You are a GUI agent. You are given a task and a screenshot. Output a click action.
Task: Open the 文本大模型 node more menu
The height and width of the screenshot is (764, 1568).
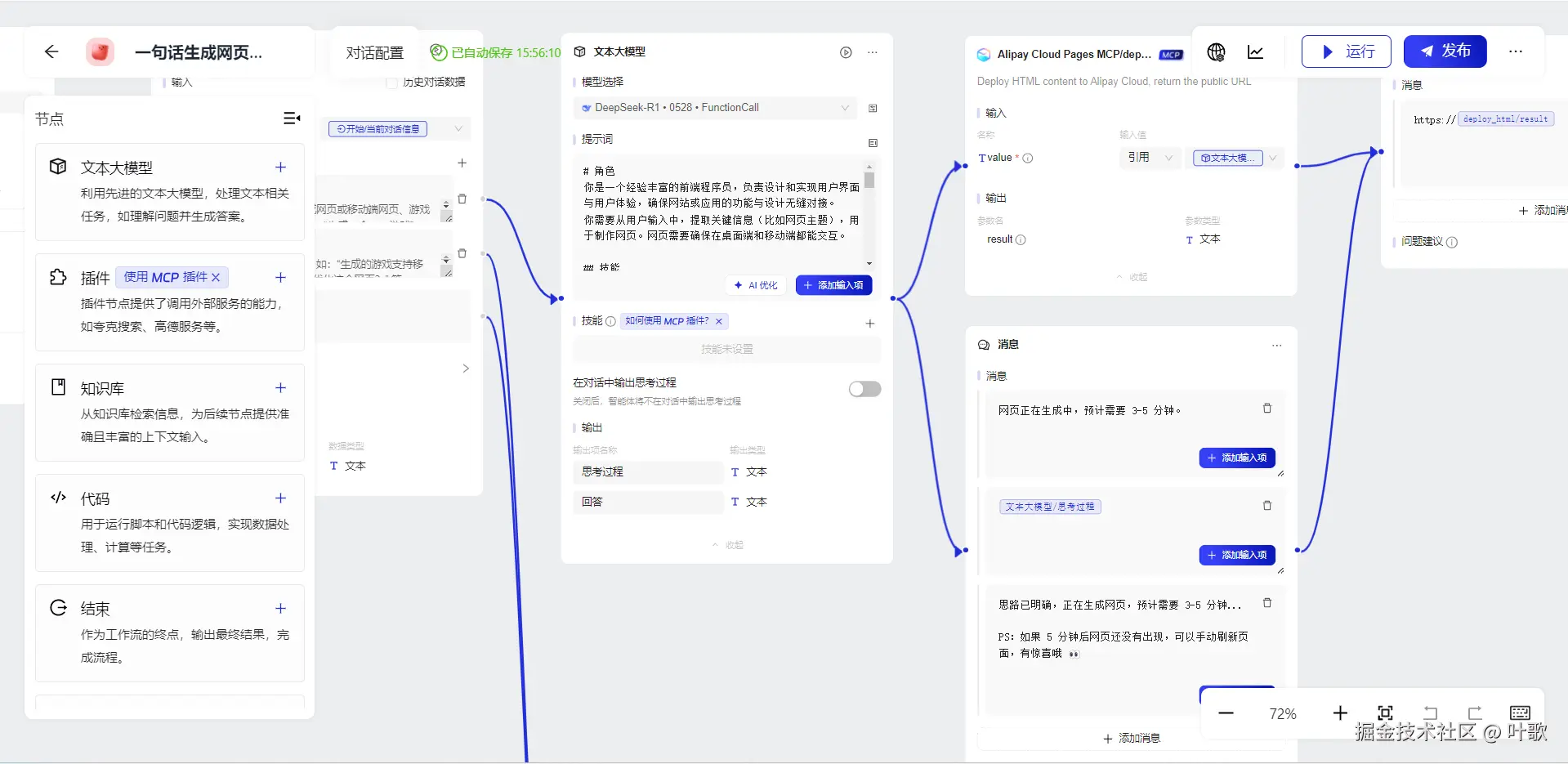873,52
